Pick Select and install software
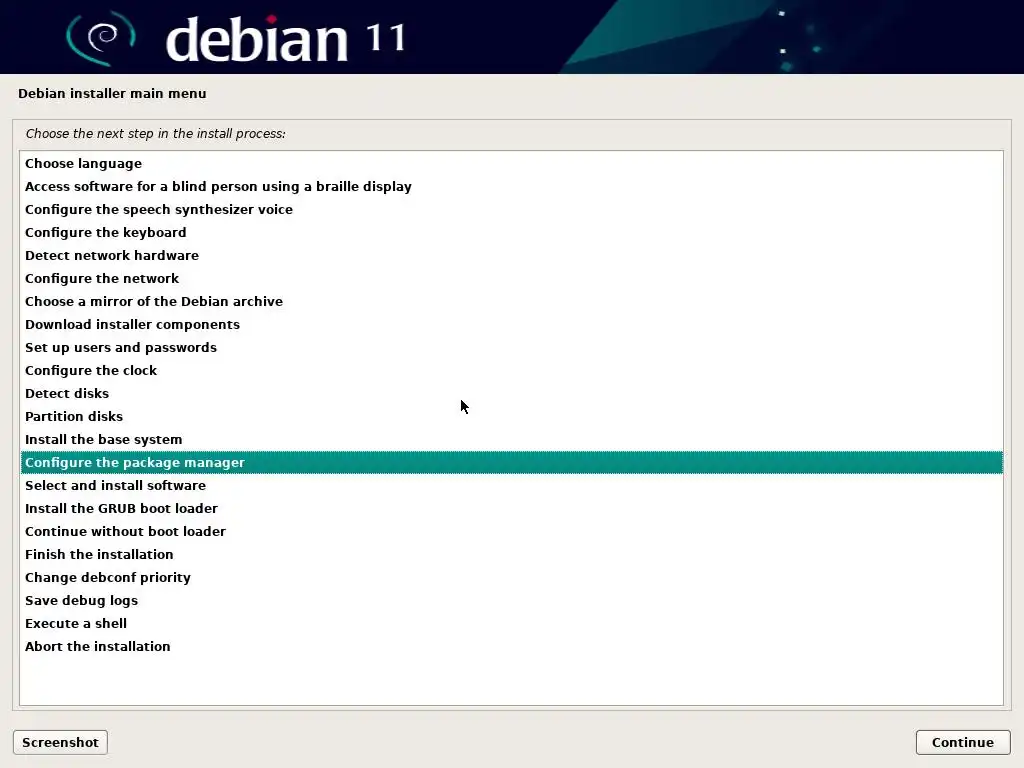Image resolution: width=1024 pixels, height=768 pixels. pyautogui.click(x=511, y=485)
